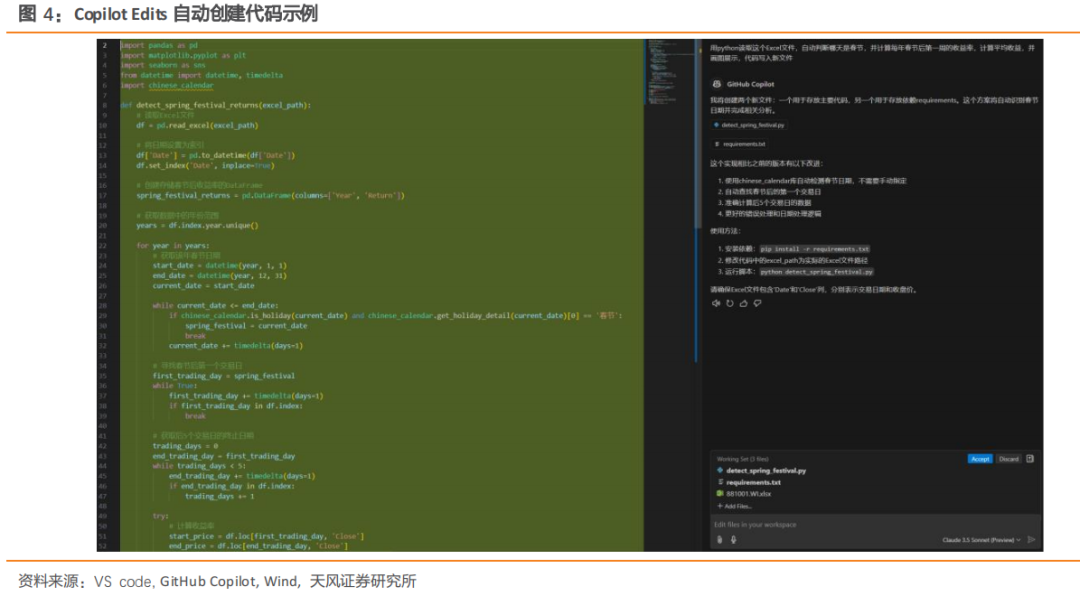Click the 'start_price = df.loc[first_trading_day, 'Close']' line
This screenshot has width=1080, height=596.
pyautogui.click(x=267, y=536)
